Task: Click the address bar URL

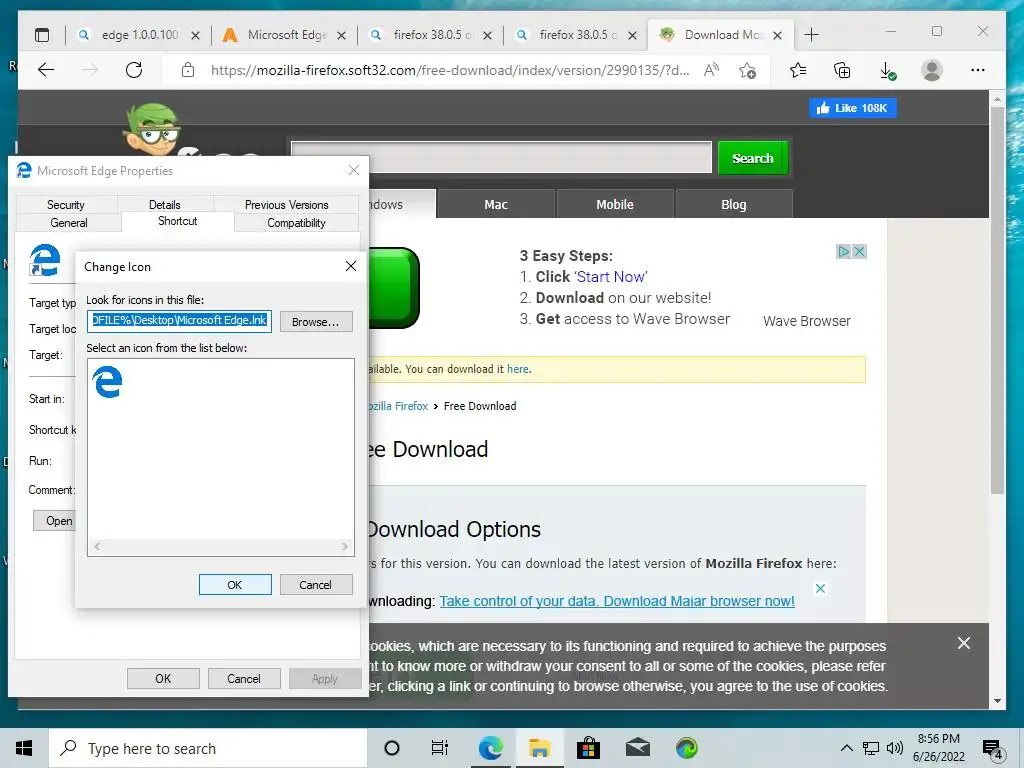Action: [x=449, y=70]
